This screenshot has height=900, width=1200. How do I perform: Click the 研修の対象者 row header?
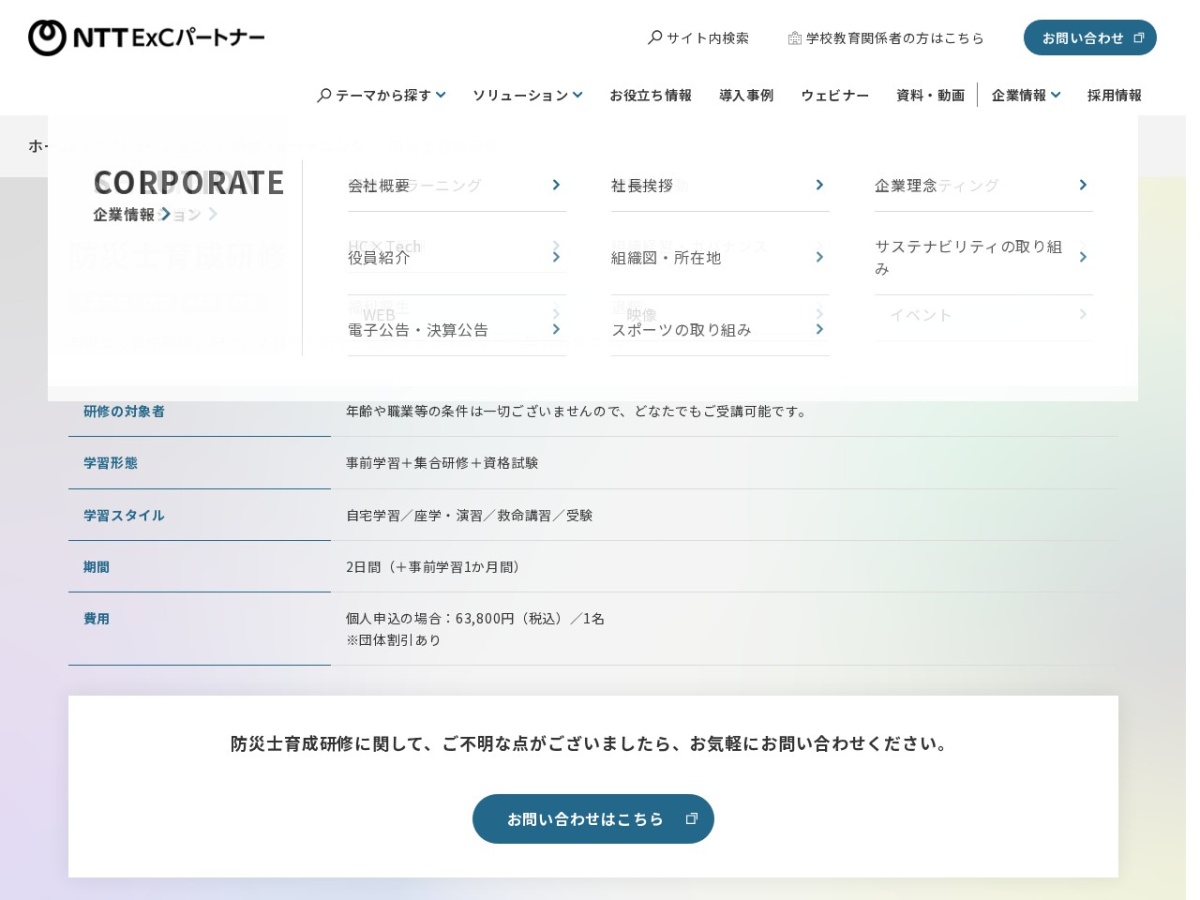[124, 411]
